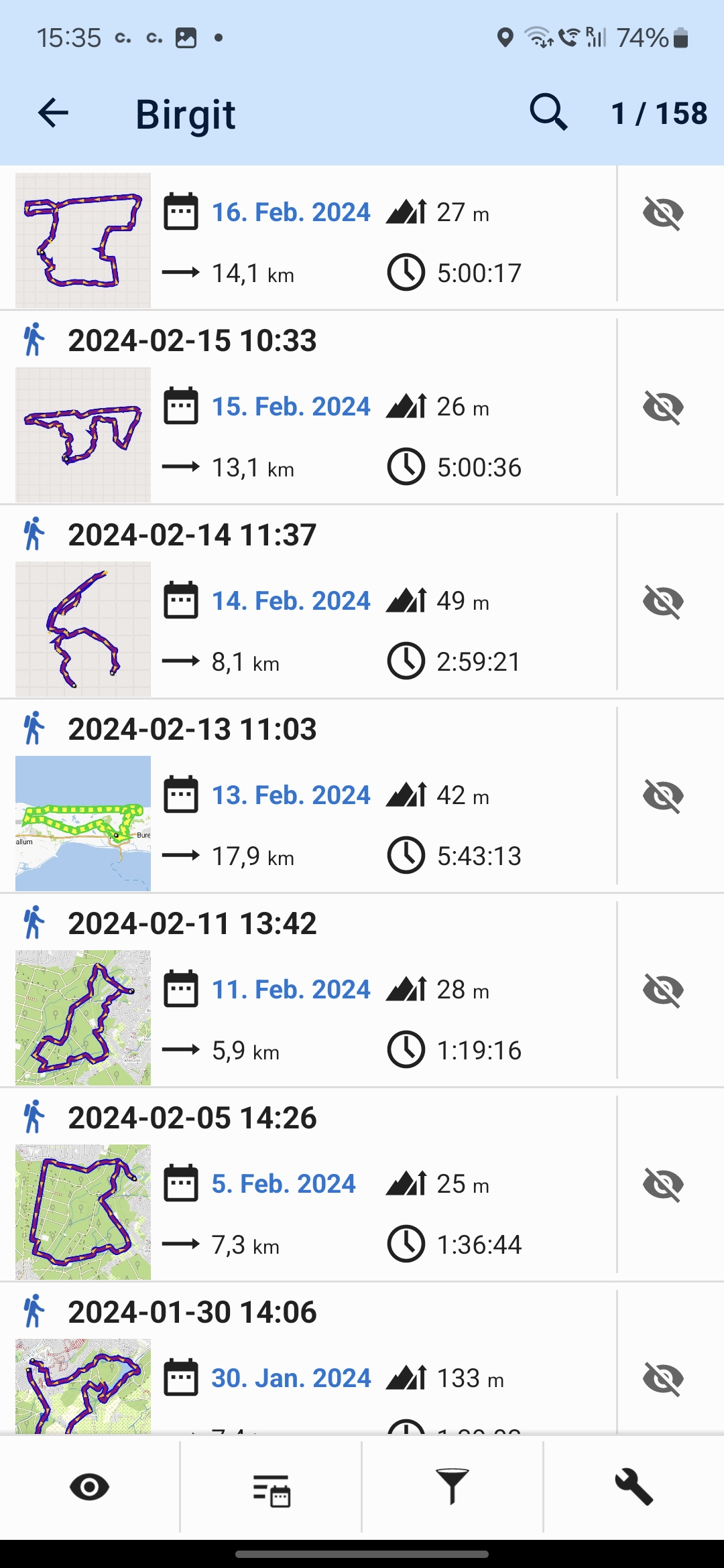Viewport: 724px width, 1568px height.
Task: Tap the calendar icon for 14. Feb. 2024
Action: click(x=181, y=600)
